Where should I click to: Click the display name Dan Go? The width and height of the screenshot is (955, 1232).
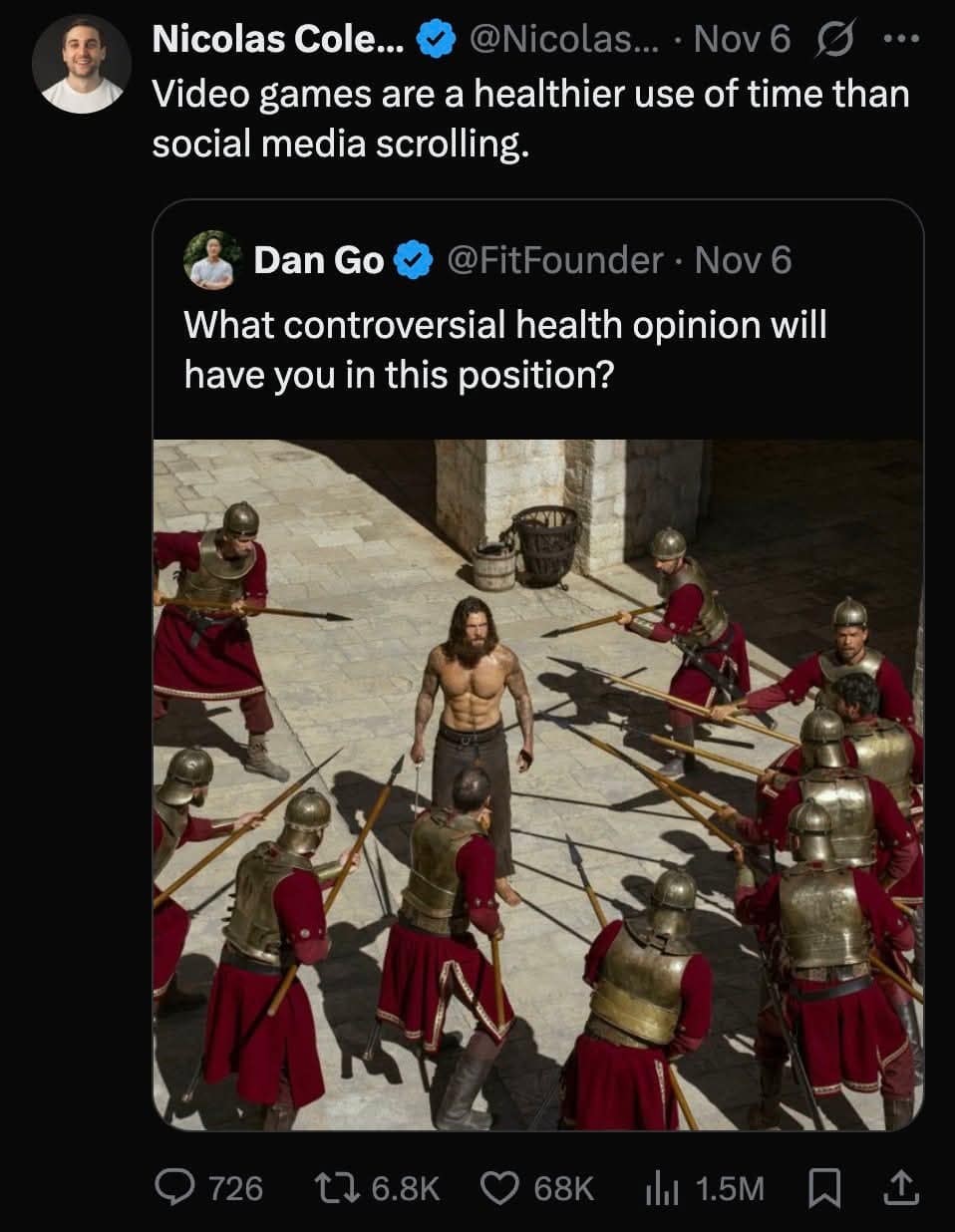(319, 260)
